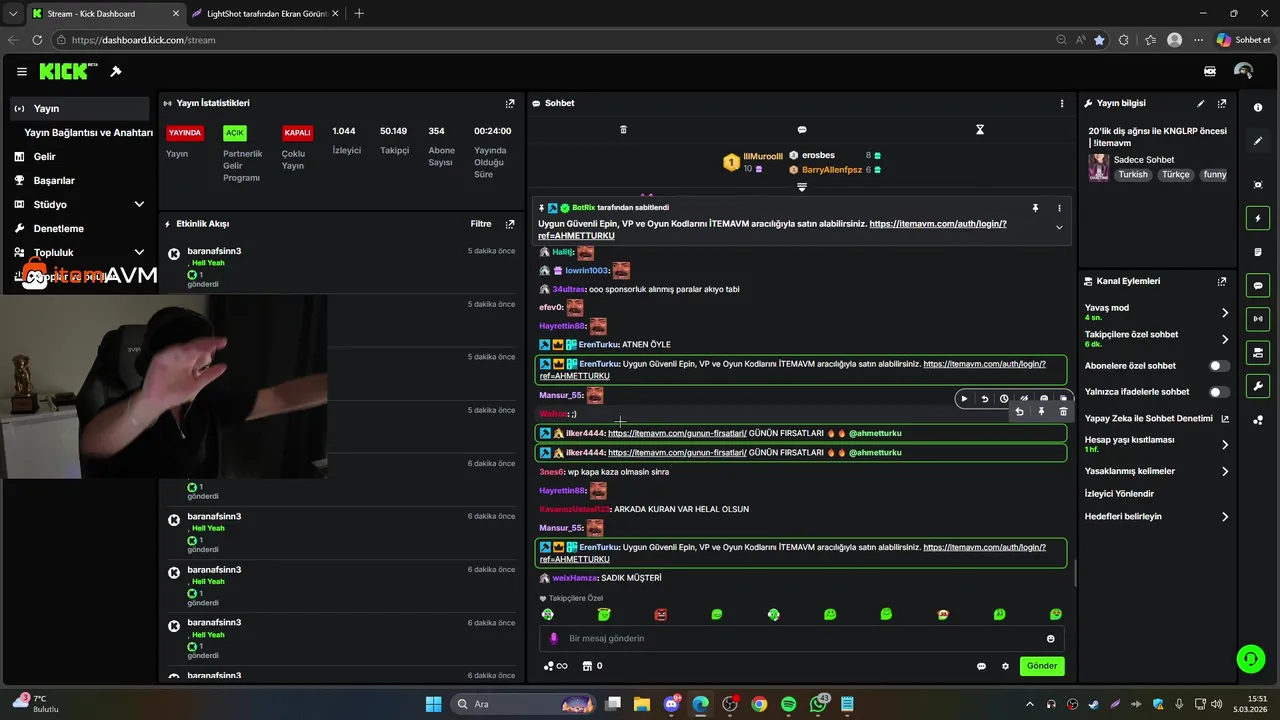Delete hovered message with trash icon

pos(1063,412)
